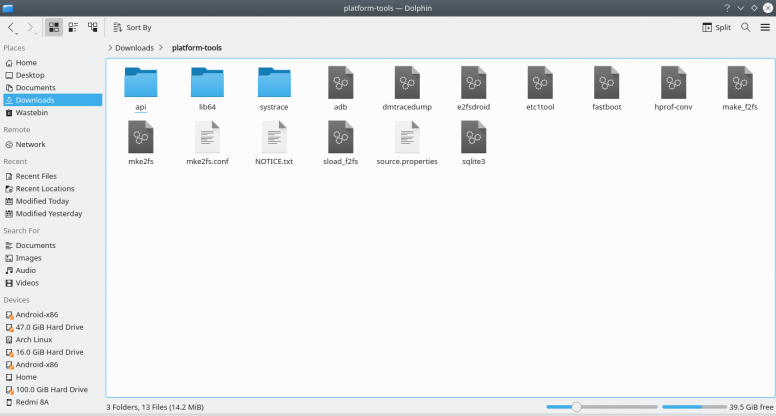
Task: Click the Downloads breadcrumb
Action: (x=134, y=48)
